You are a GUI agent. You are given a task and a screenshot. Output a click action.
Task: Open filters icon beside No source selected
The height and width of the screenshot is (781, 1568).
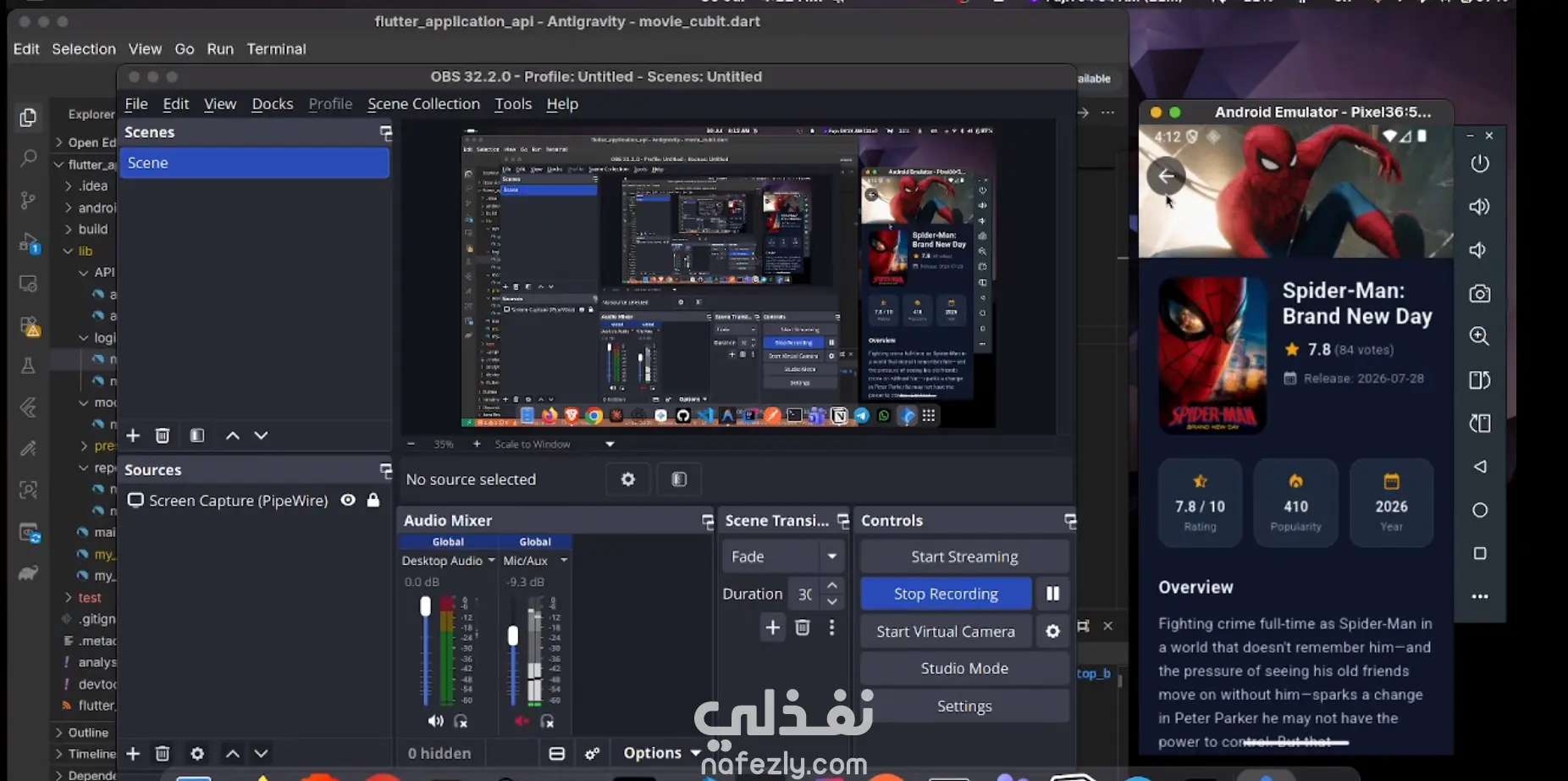click(679, 479)
